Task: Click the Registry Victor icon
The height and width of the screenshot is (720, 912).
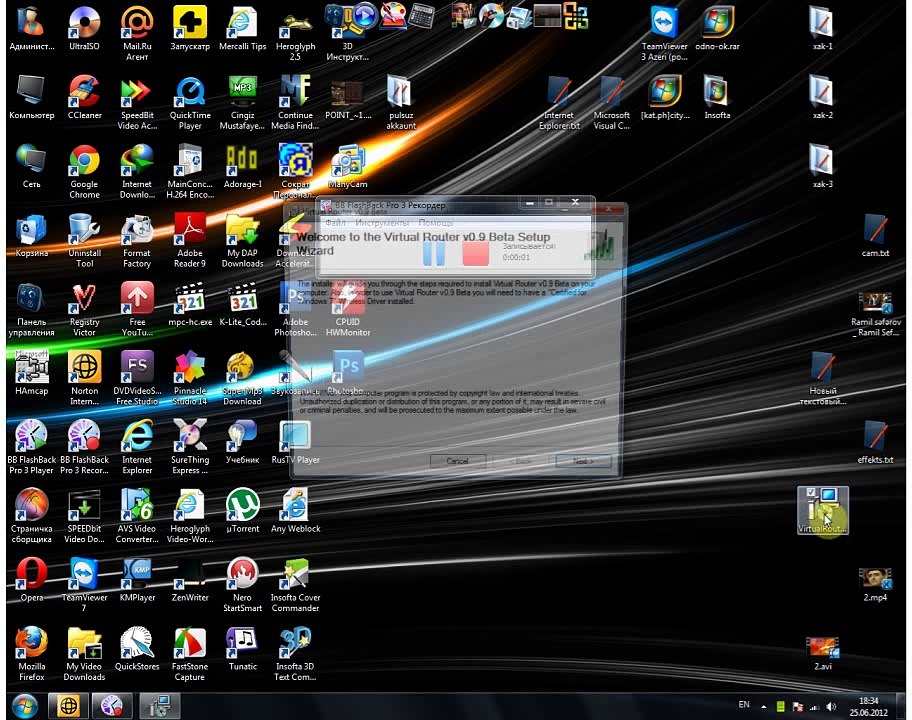Action: point(84,309)
